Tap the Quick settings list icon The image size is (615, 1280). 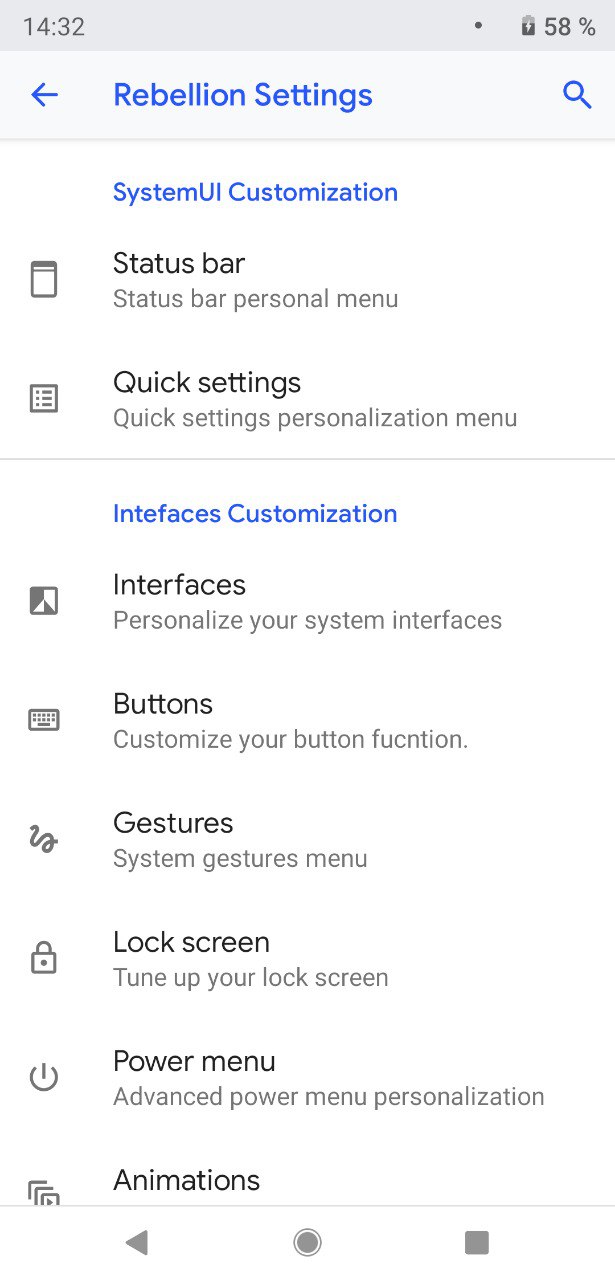click(x=44, y=399)
